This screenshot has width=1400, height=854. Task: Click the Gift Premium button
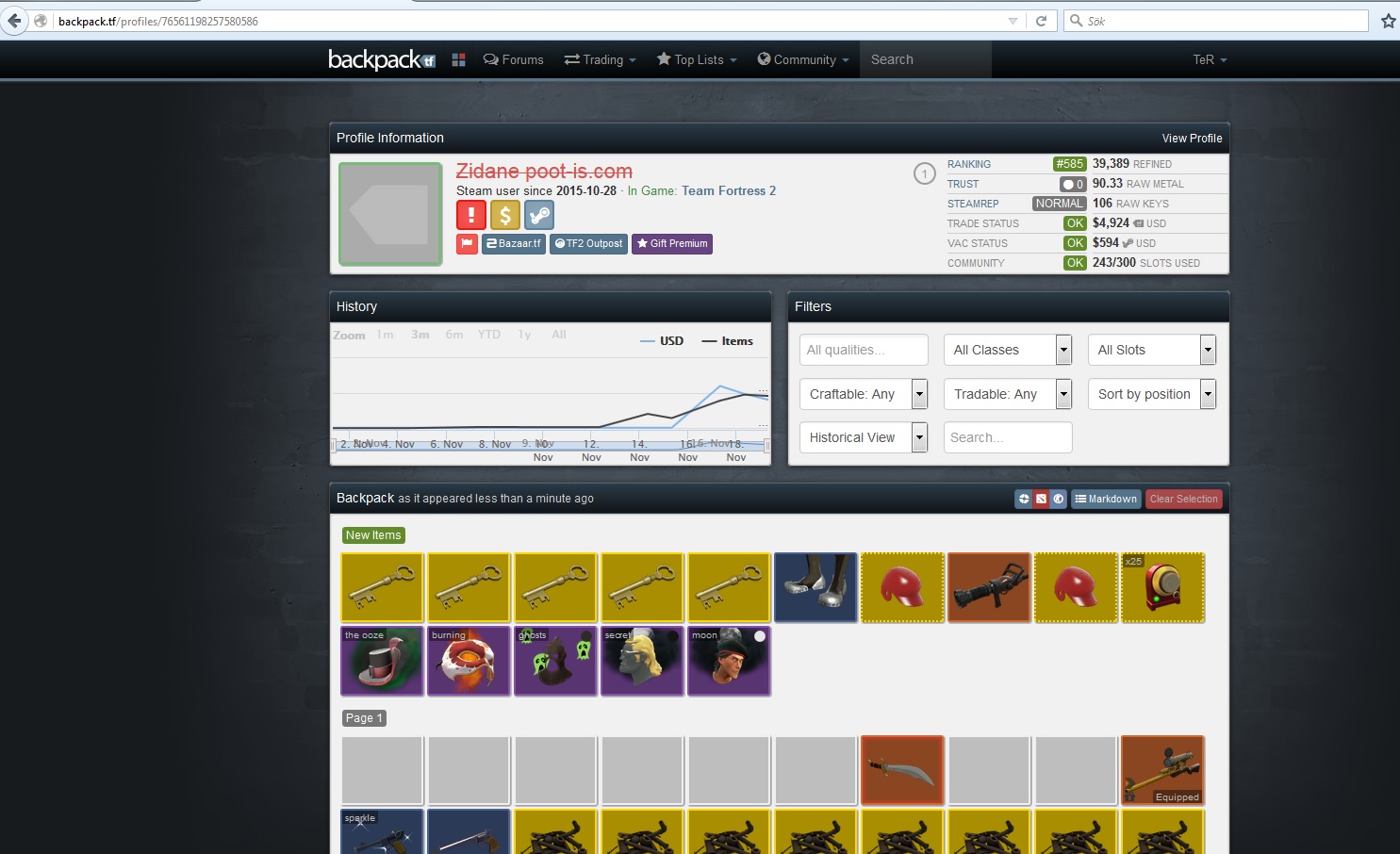(x=672, y=244)
